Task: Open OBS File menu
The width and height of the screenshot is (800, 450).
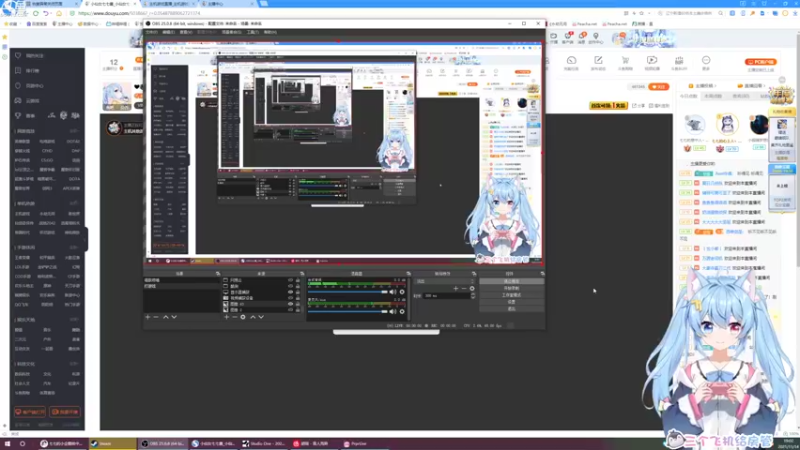Action: pos(152,32)
